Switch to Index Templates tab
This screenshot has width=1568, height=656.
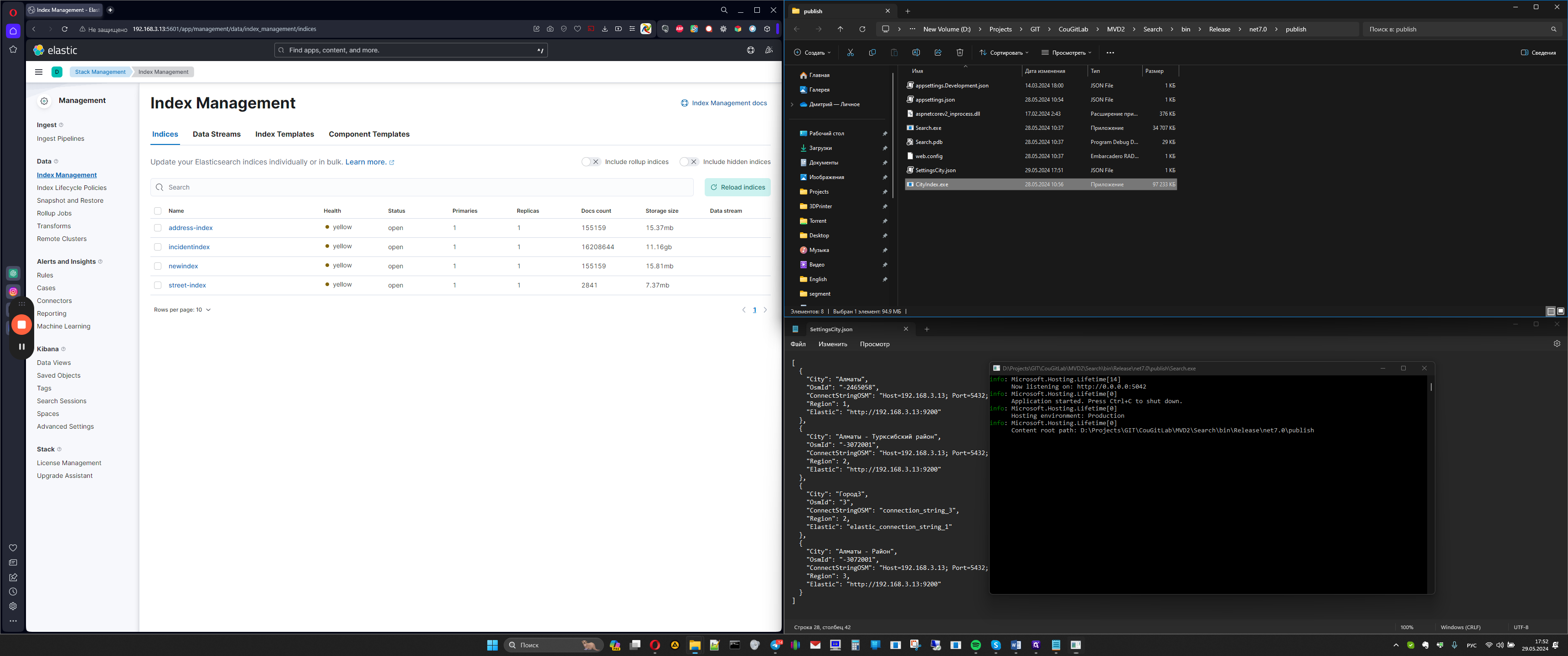coord(284,134)
